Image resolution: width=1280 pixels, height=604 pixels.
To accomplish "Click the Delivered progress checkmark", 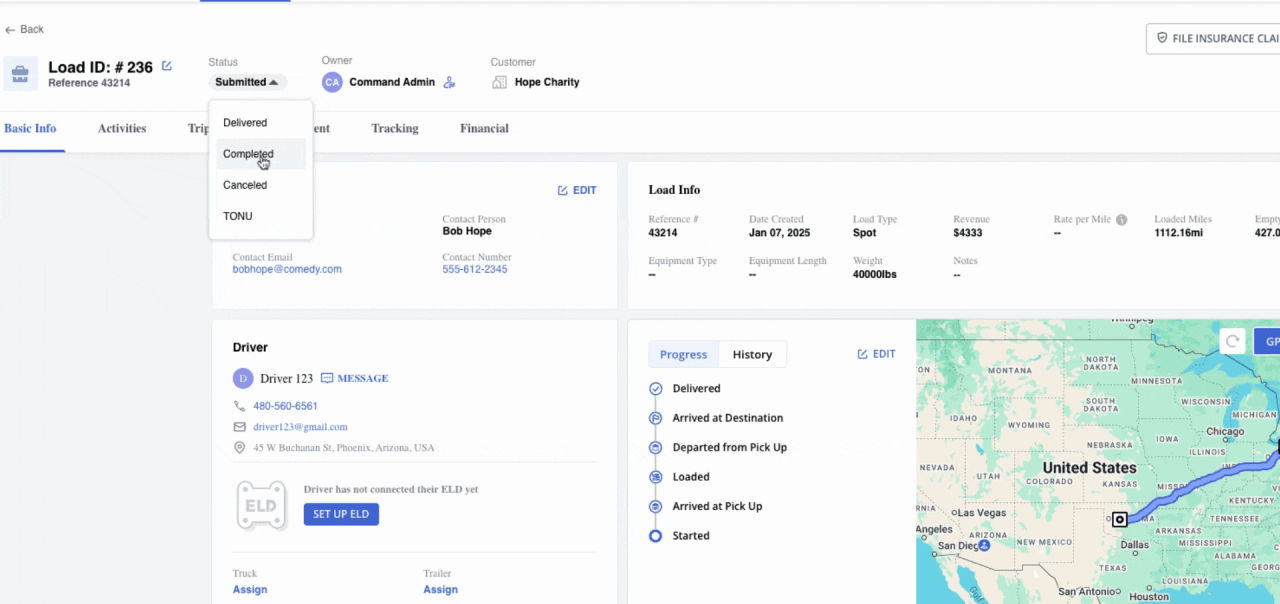I will 655,389.
